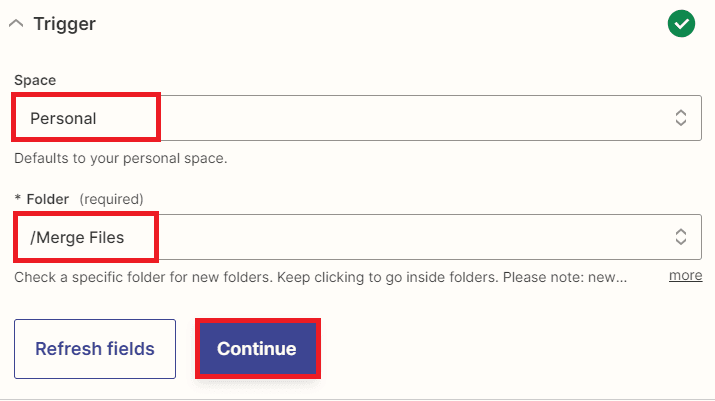Screen dimensions: 715x401
Task: Click up-down arrows in Folder field
Action: [x=681, y=237]
